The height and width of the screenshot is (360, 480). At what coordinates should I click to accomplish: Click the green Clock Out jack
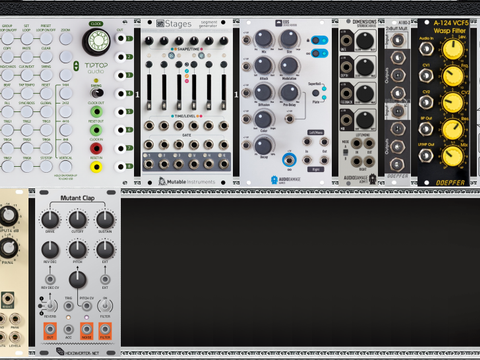[96, 112]
